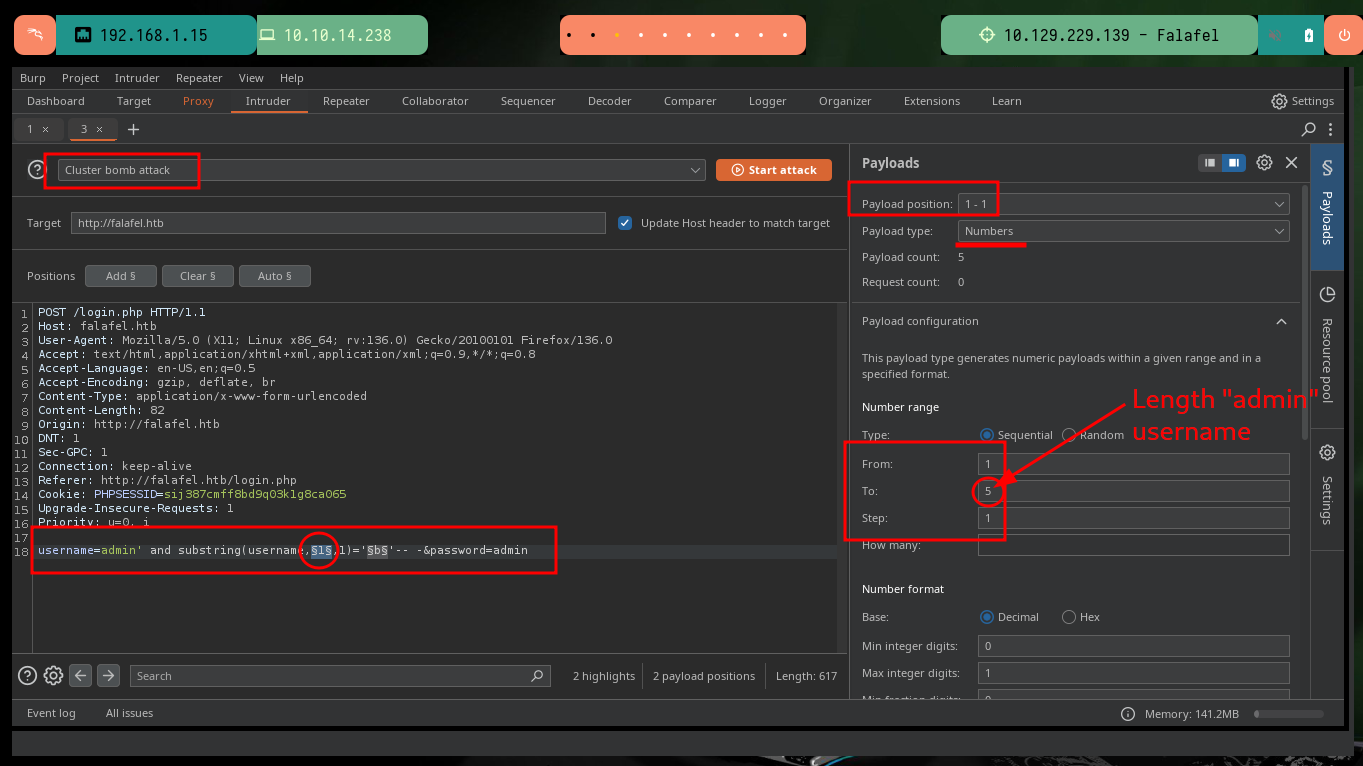The height and width of the screenshot is (766, 1363).
Task: Open the Event log
Action: 51,713
